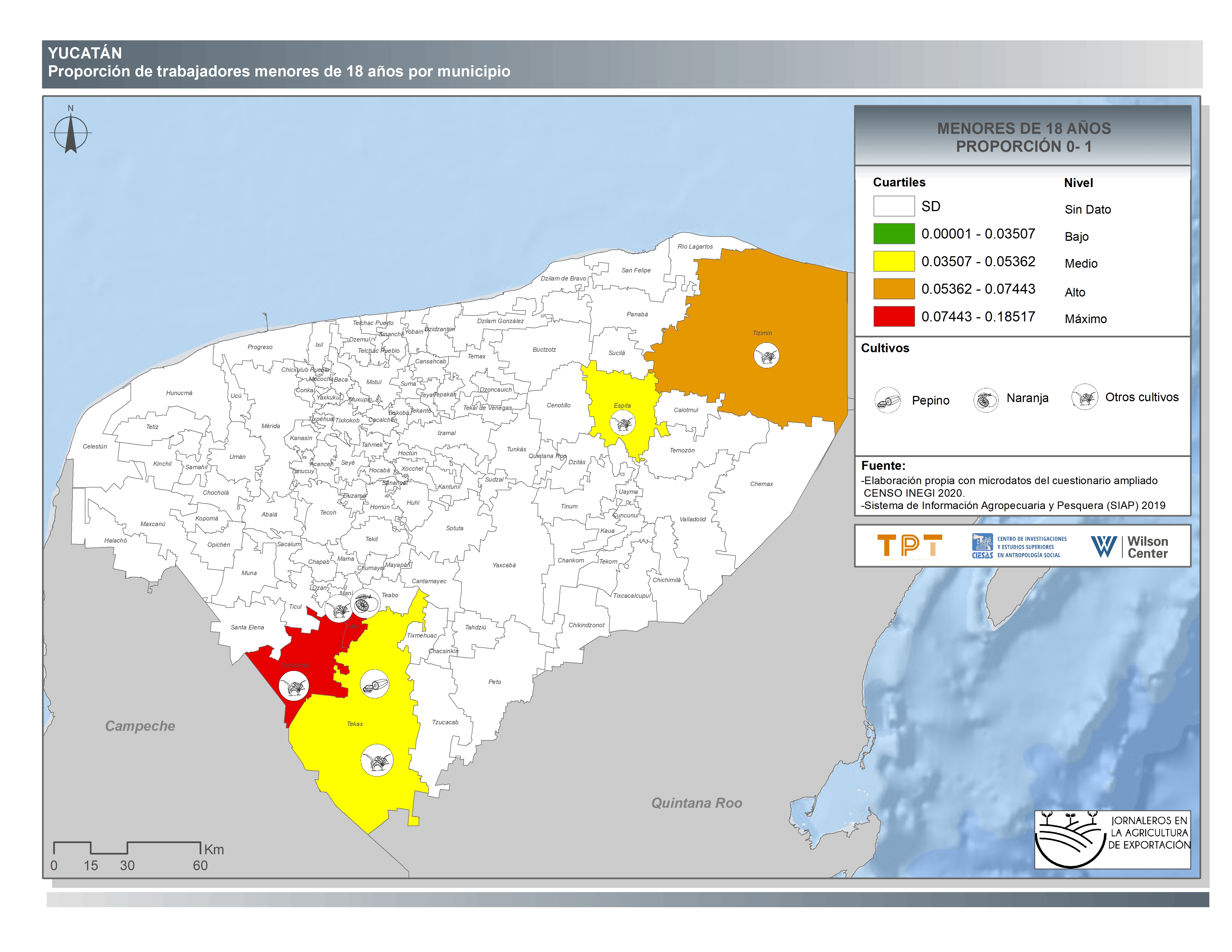1232x952 pixels.
Task: Click the north arrow compass
Action: coord(71,133)
